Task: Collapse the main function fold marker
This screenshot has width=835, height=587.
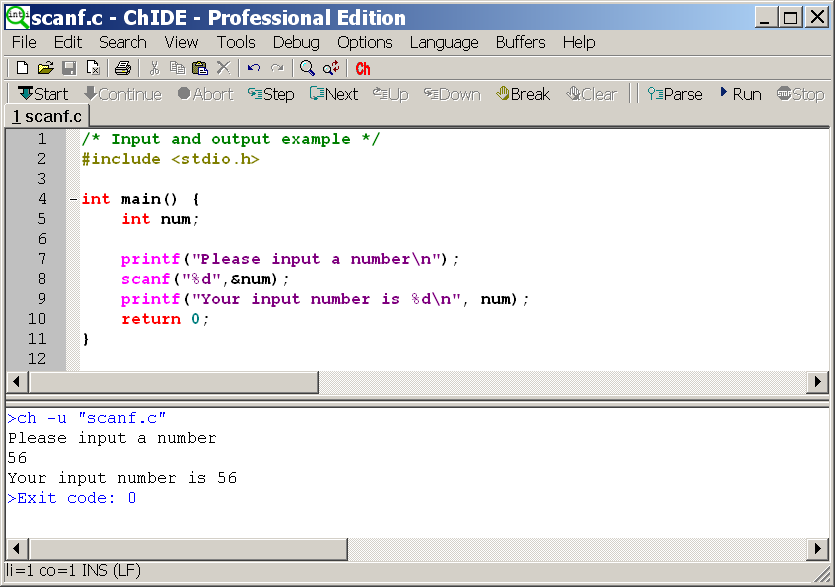Action: click(73, 200)
